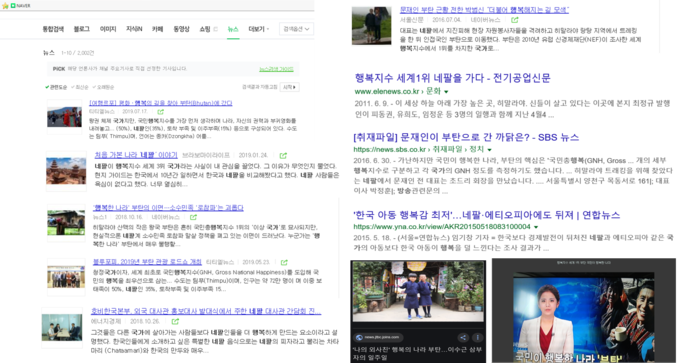Click group photo thumbnail for 로드쇼 article
This screenshot has height=363, width=680.
[x=66, y=277]
